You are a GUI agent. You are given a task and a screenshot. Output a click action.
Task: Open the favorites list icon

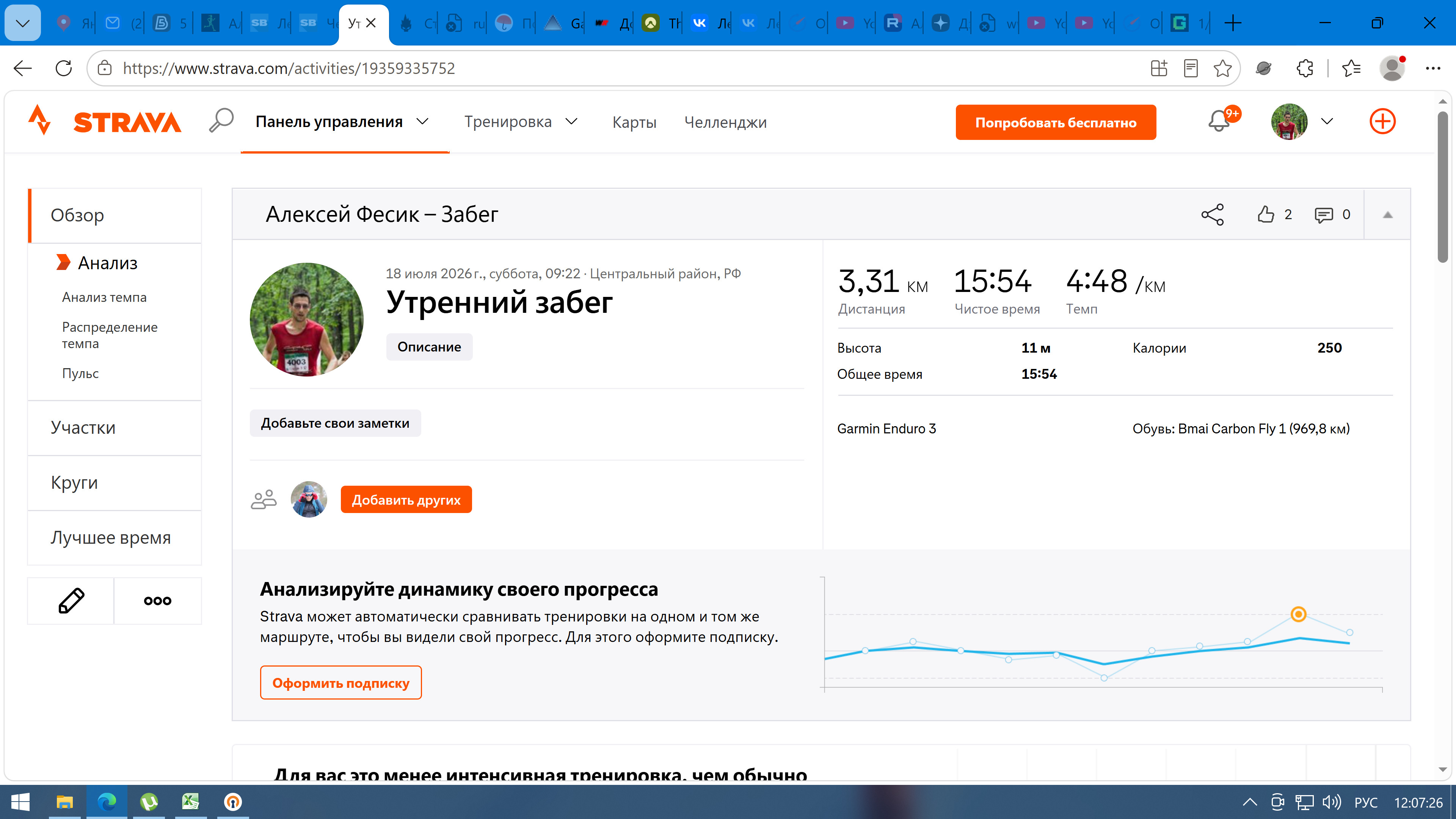[1351, 68]
